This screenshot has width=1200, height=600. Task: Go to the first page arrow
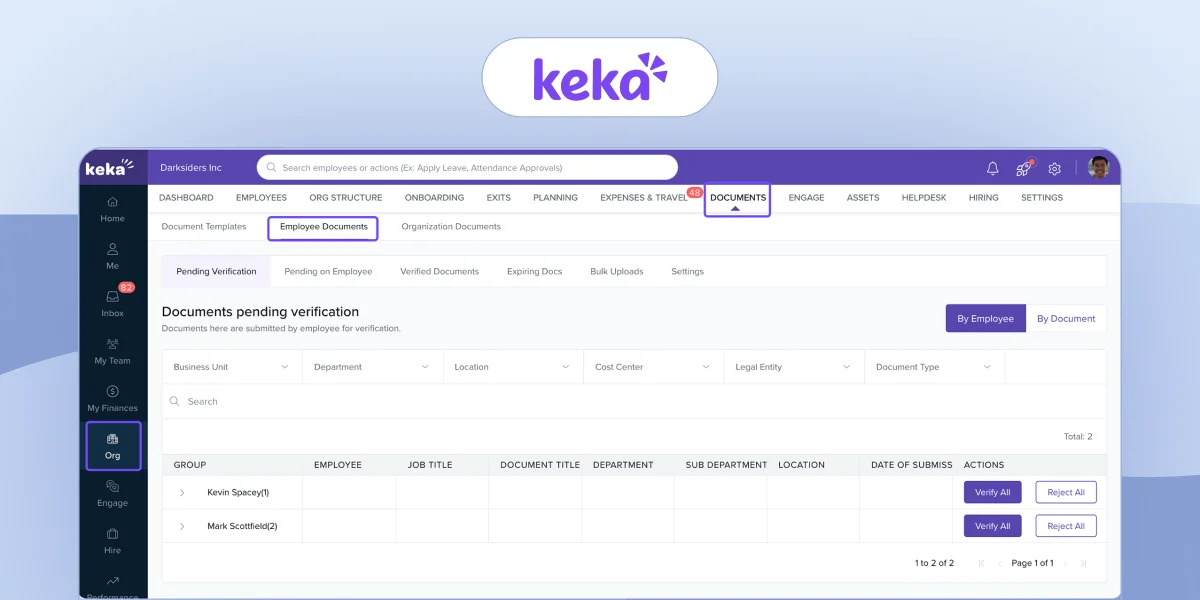click(981, 563)
